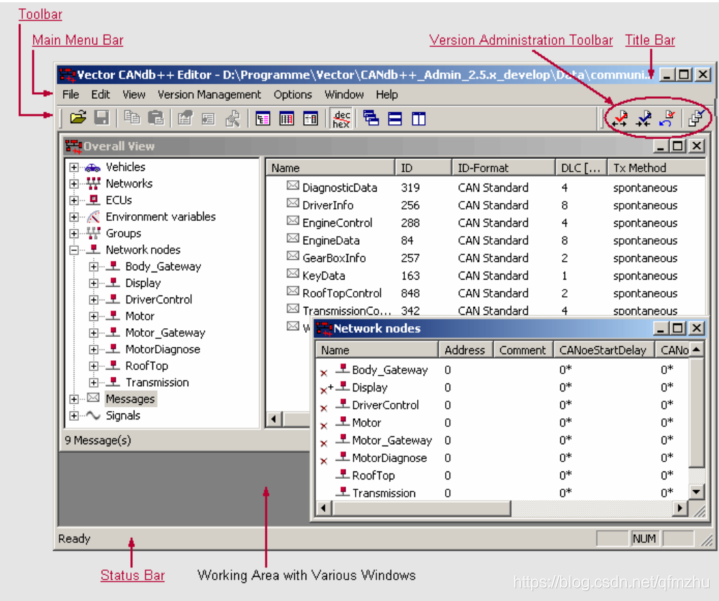Click the rightmost version administration copies icon
The width and height of the screenshot is (719, 601).
697,118
